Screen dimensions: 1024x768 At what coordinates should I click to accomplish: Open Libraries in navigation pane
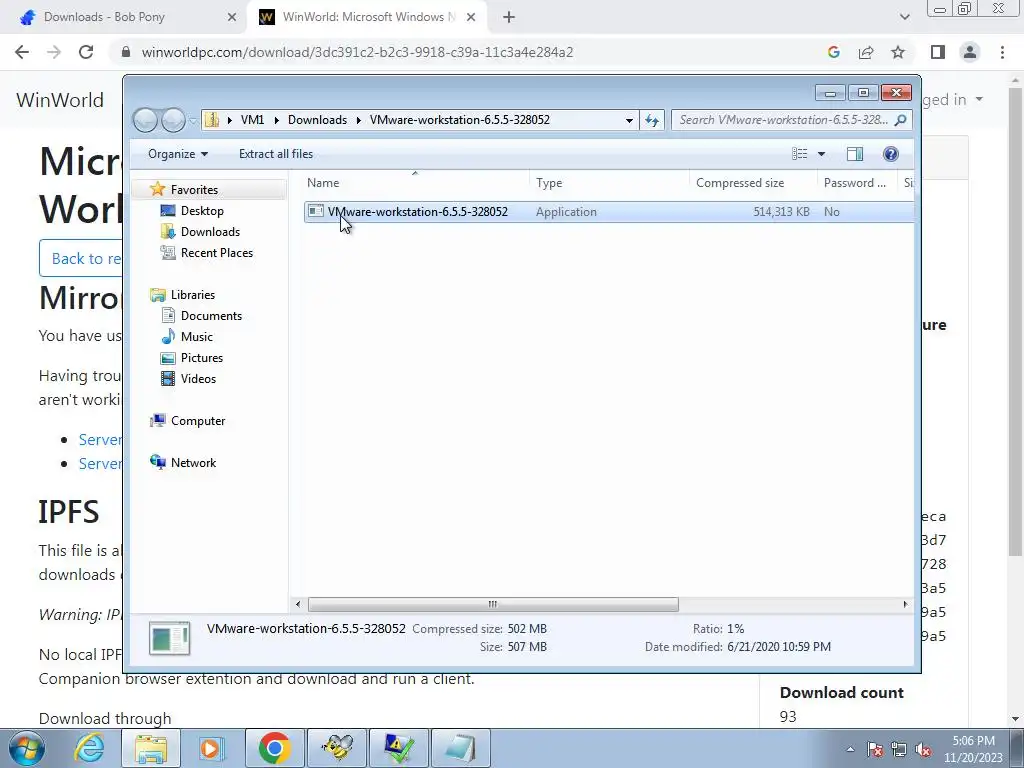[x=193, y=295]
